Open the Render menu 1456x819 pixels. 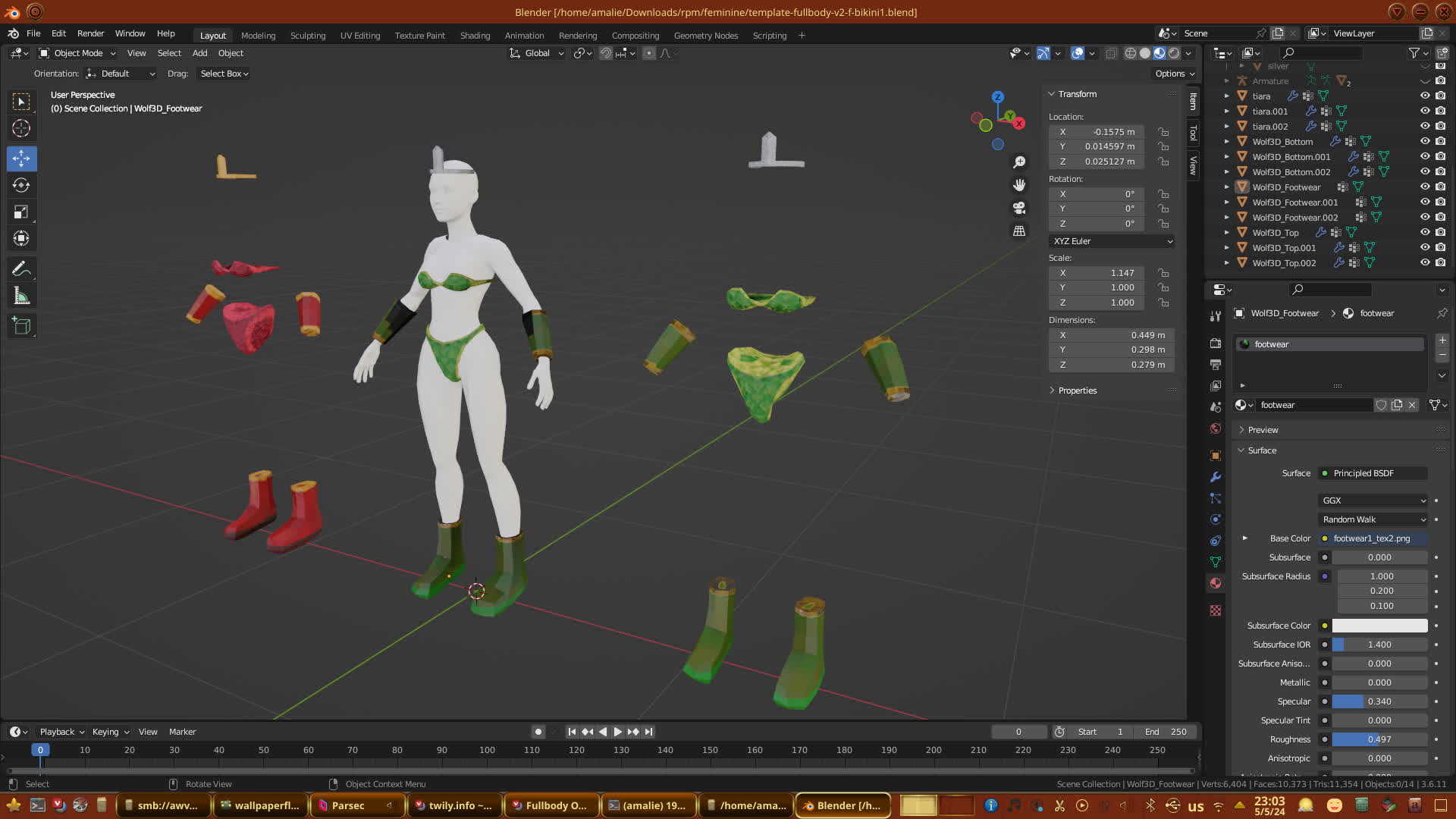pos(90,33)
